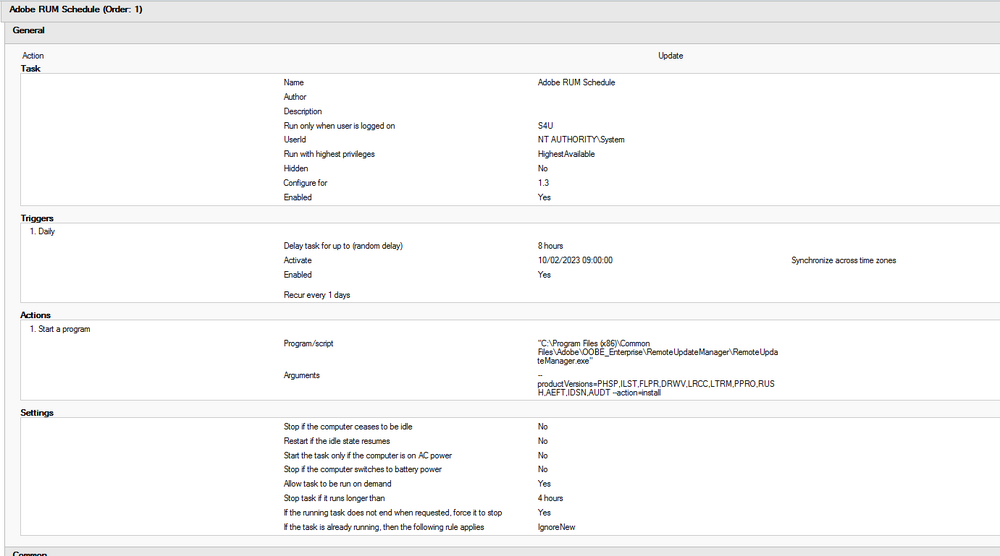Click the 'IgnoreNew' rule value
The width and height of the screenshot is (1000, 556).
(556, 527)
